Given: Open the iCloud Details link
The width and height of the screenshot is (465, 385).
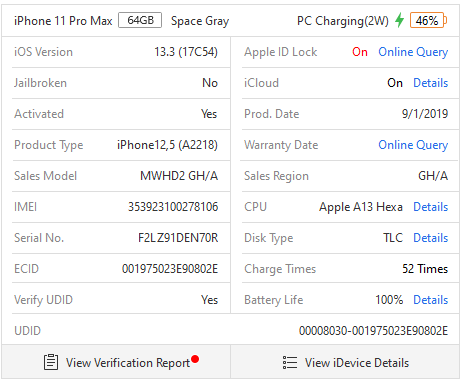Looking at the screenshot, I should (x=430, y=83).
